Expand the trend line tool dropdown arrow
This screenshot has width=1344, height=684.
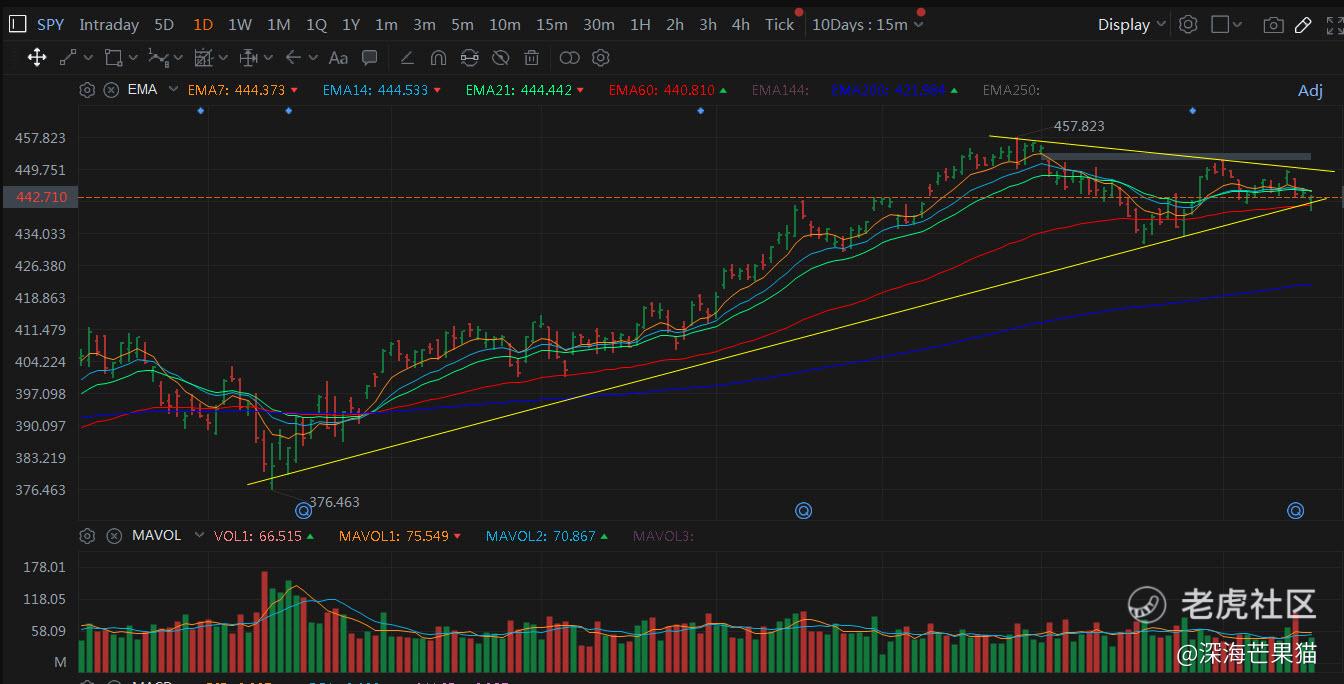(90, 58)
